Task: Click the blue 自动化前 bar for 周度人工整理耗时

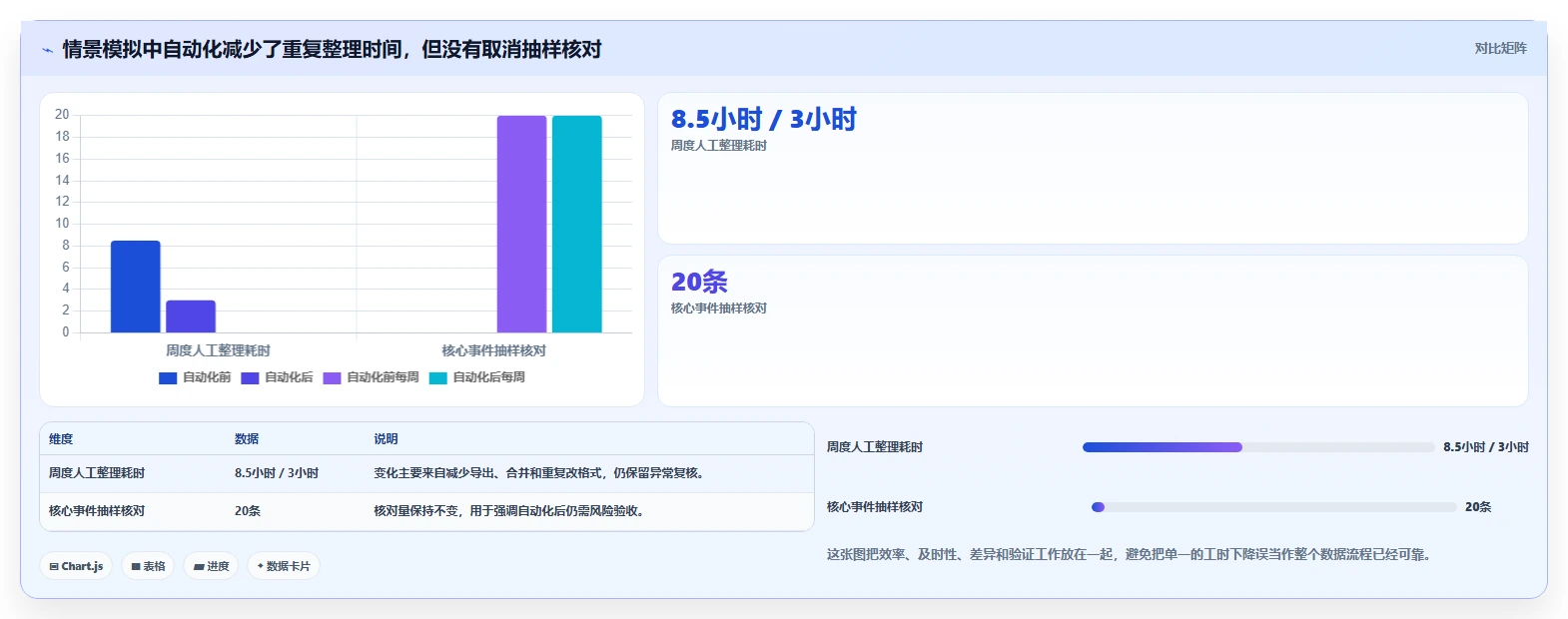Action: (136, 287)
